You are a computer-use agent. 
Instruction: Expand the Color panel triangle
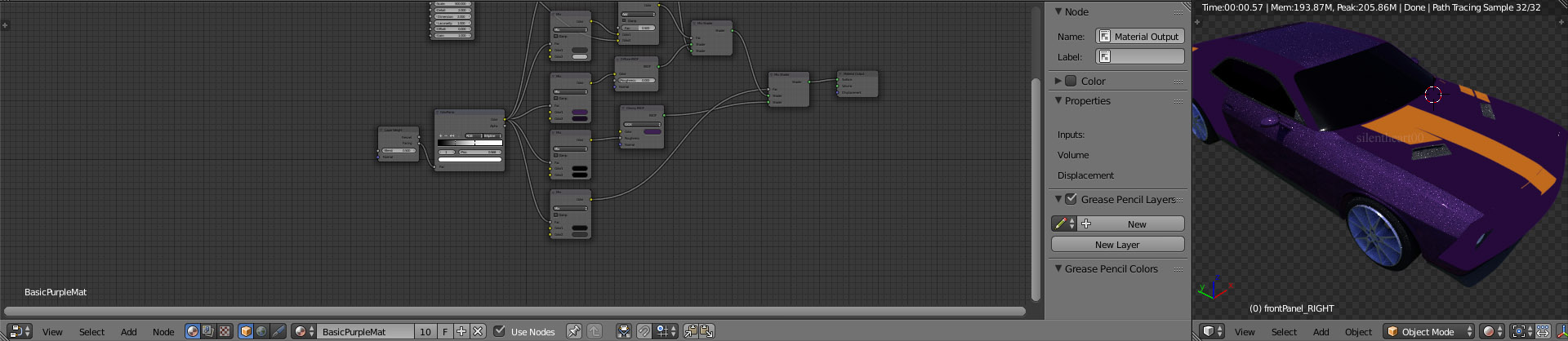point(1058,81)
